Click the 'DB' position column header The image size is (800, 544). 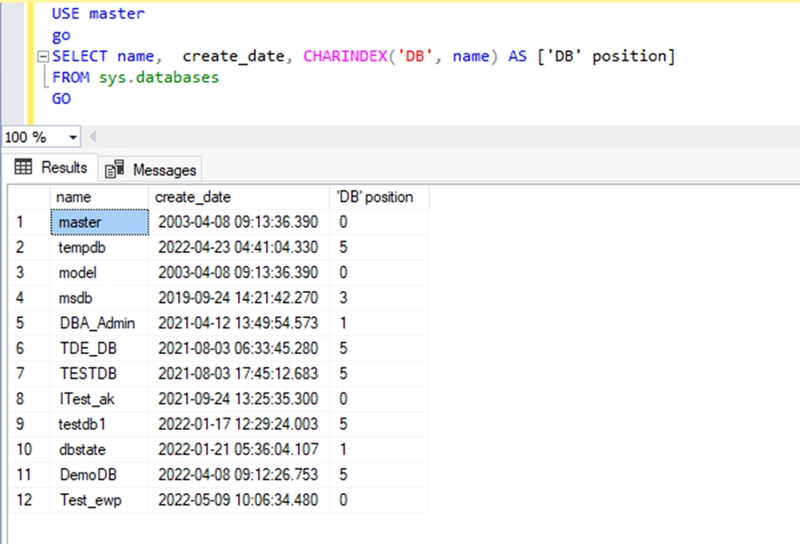(x=379, y=197)
